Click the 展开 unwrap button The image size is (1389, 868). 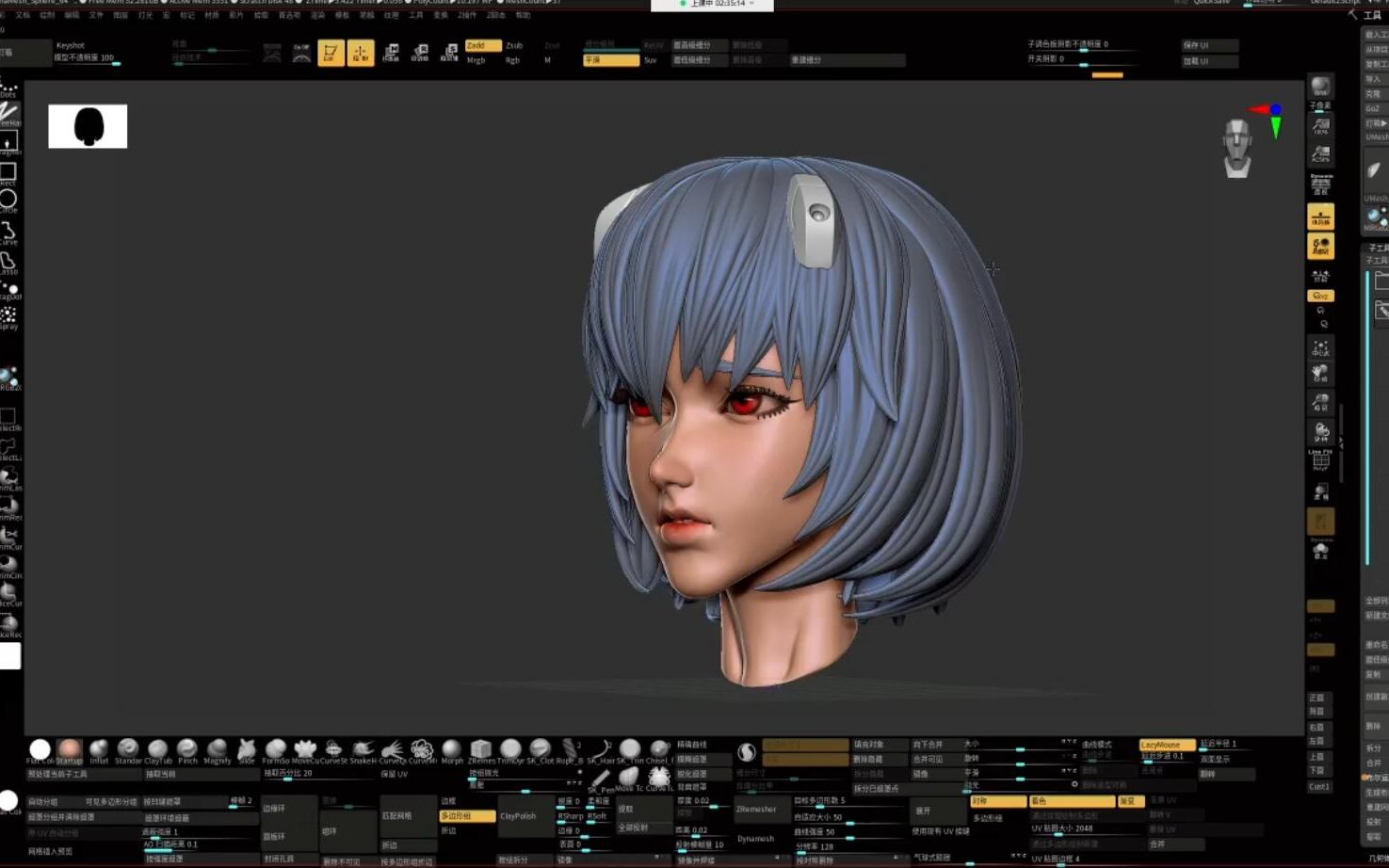(938, 811)
